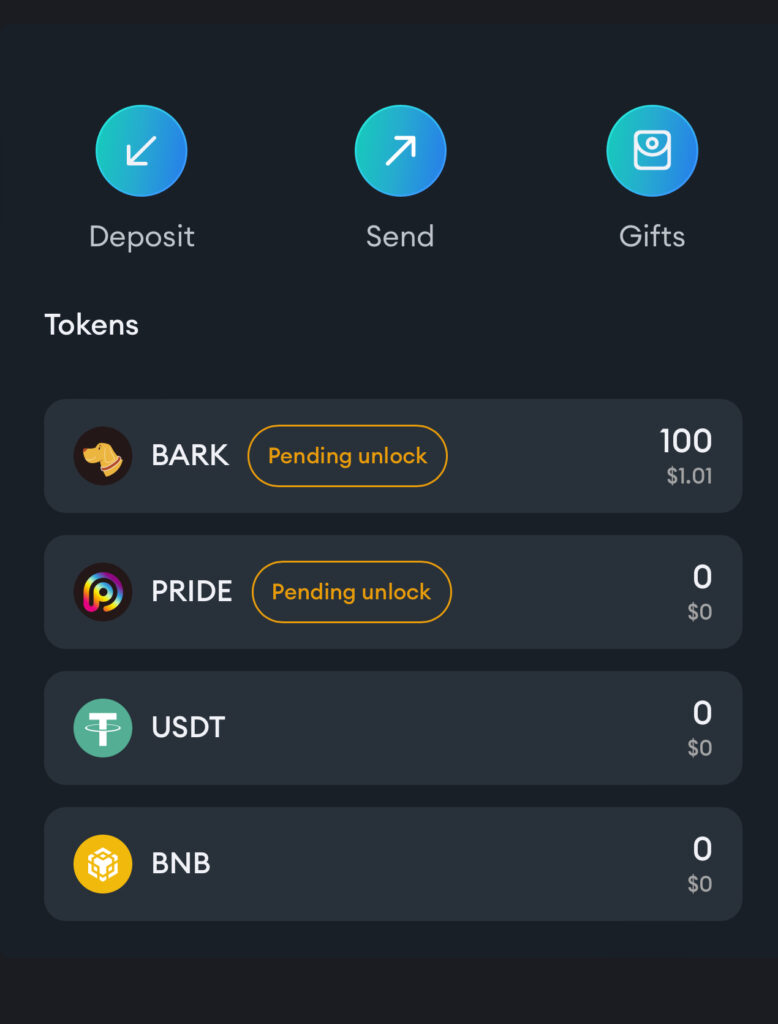The height and width of the screenshot is (1024, 778).
Task: Click the Deposit text label
Action: coord(142,237)
